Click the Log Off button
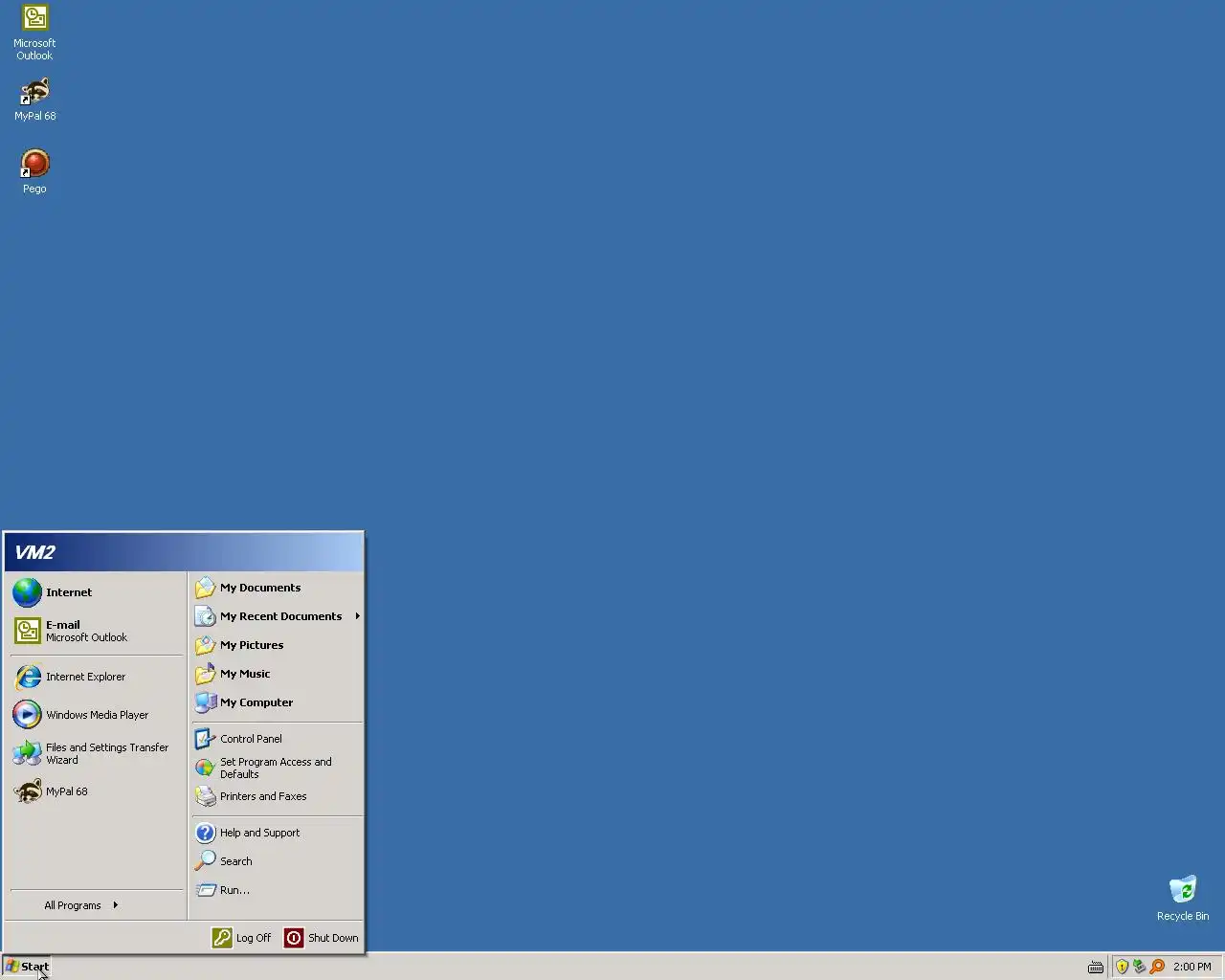Image resolution: width=1225 pixels, height=980 pixels. 241,938
